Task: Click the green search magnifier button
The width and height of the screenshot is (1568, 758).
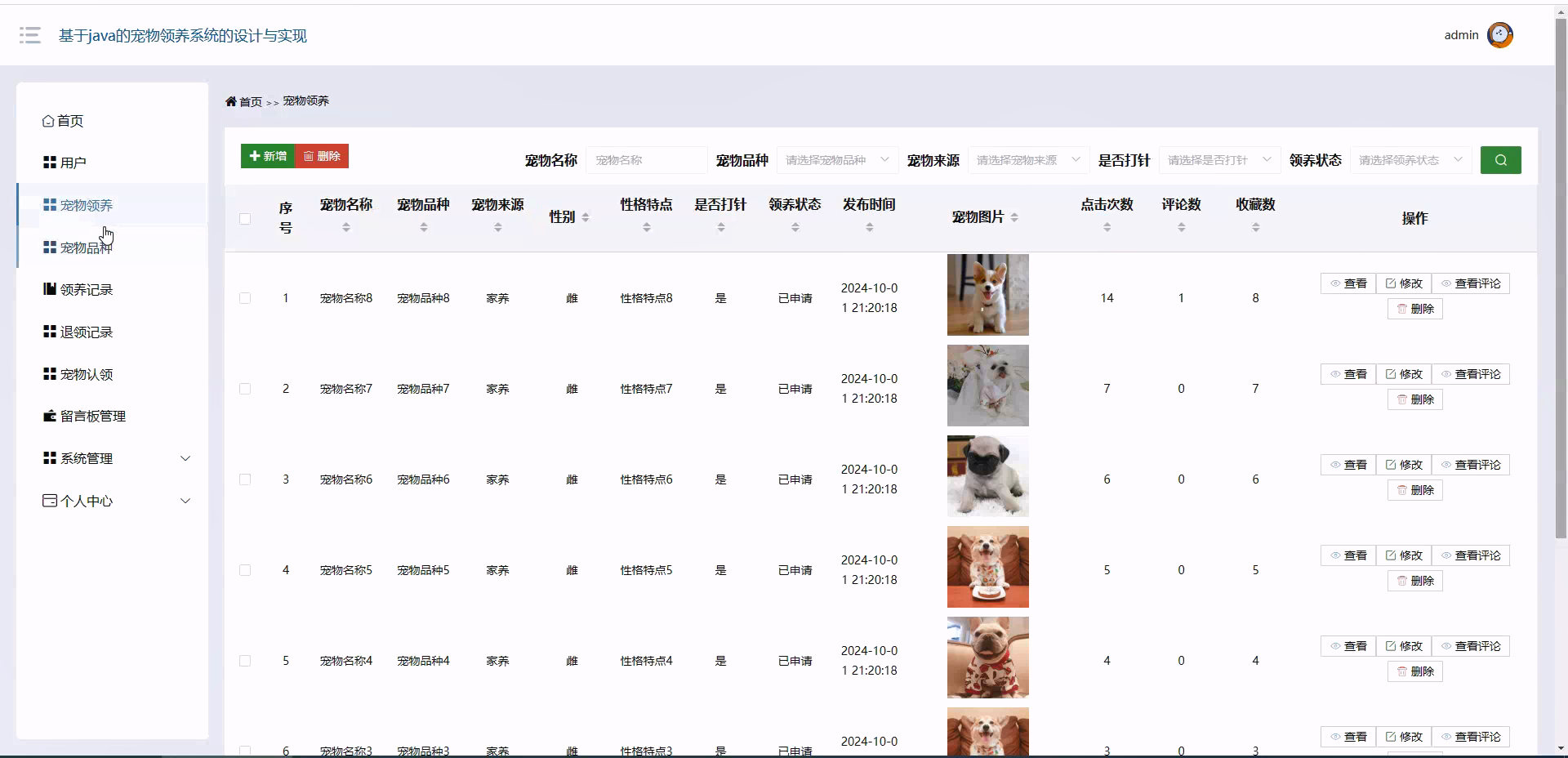Action: coord(1500,160)
